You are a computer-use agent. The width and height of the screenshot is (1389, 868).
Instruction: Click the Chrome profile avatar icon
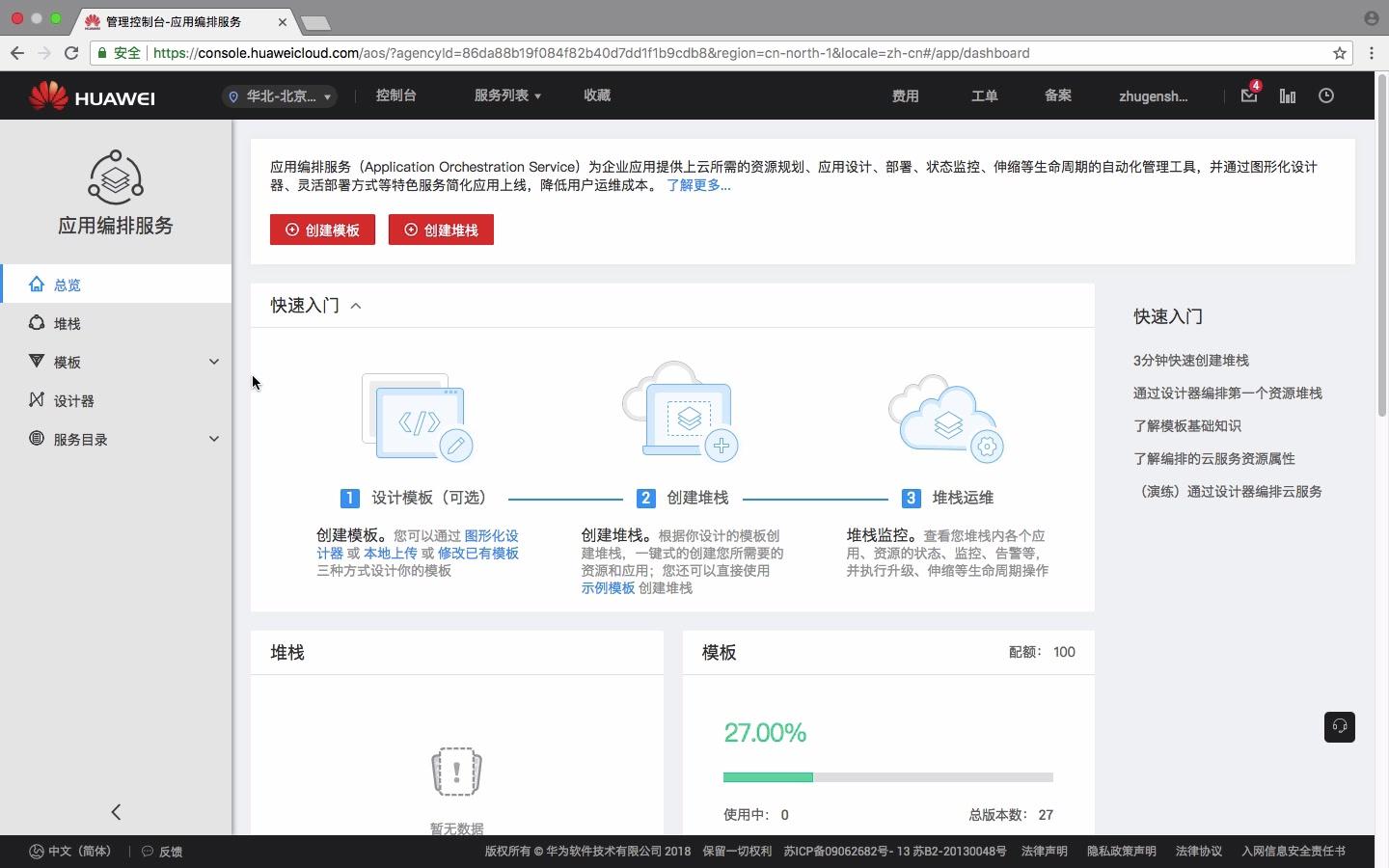point(1372,18)
